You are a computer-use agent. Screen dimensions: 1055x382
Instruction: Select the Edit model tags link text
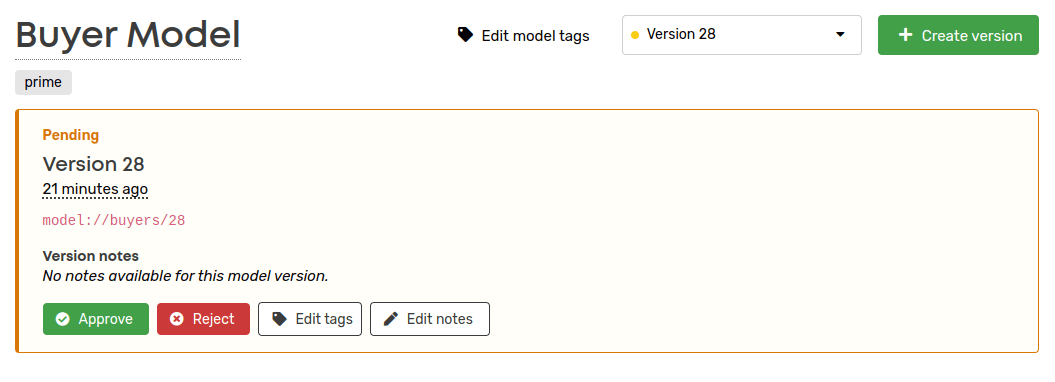click(536, 36)
